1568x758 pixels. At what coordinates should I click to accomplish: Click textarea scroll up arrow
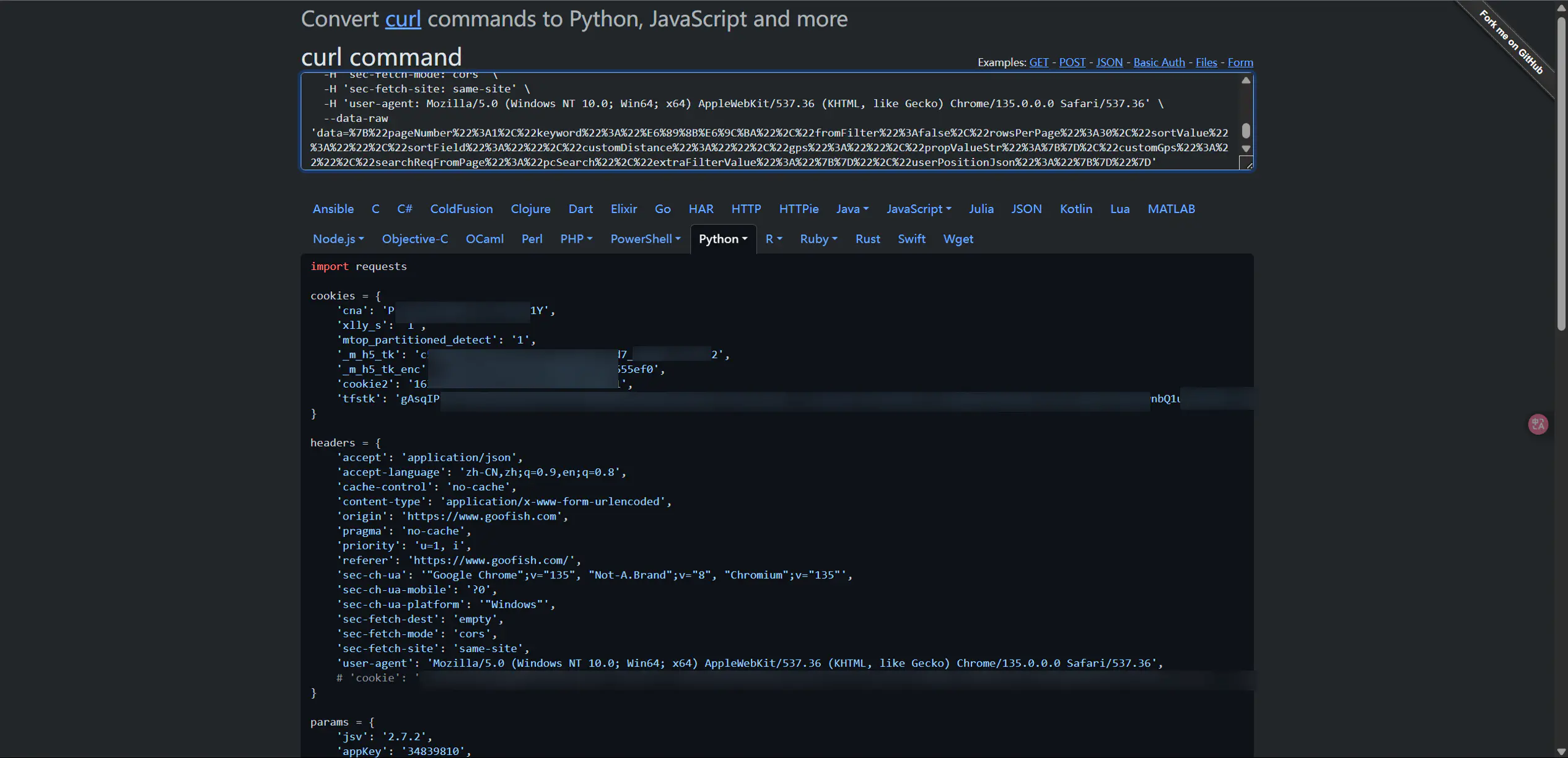click(x=1245, y=81)
